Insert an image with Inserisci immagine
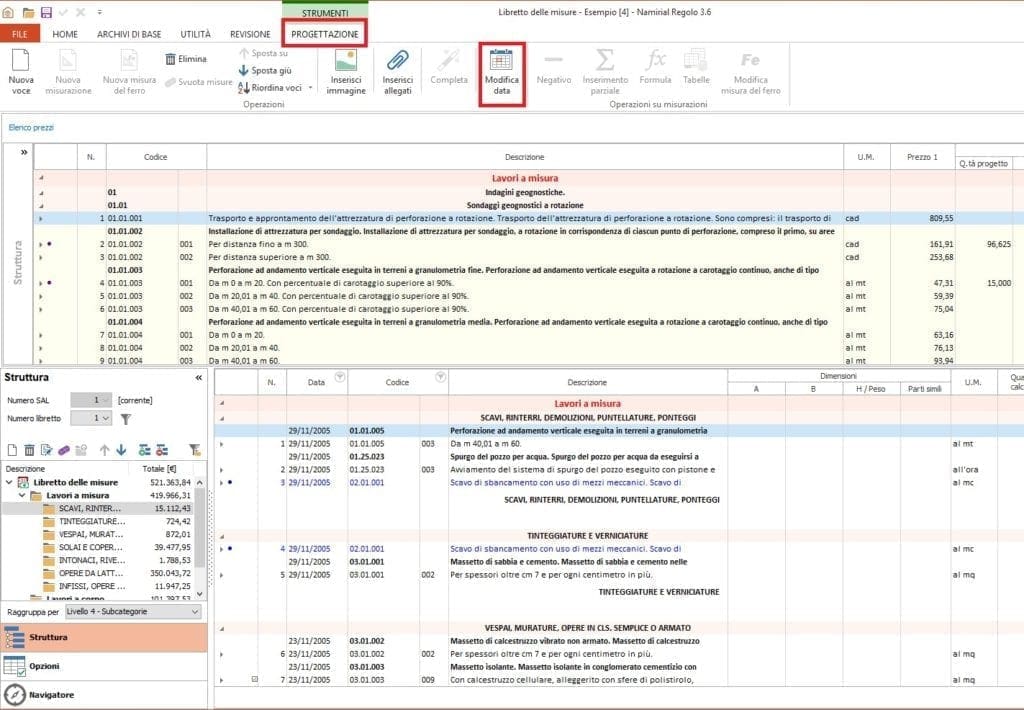The width and height of the screenshot is (1024, 710). click(345, 73)
